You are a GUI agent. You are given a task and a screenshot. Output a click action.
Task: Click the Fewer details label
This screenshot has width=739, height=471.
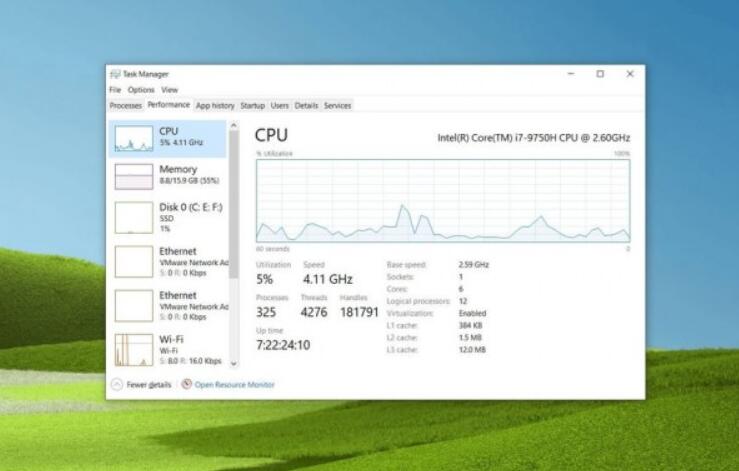click(x=149, y=385)
